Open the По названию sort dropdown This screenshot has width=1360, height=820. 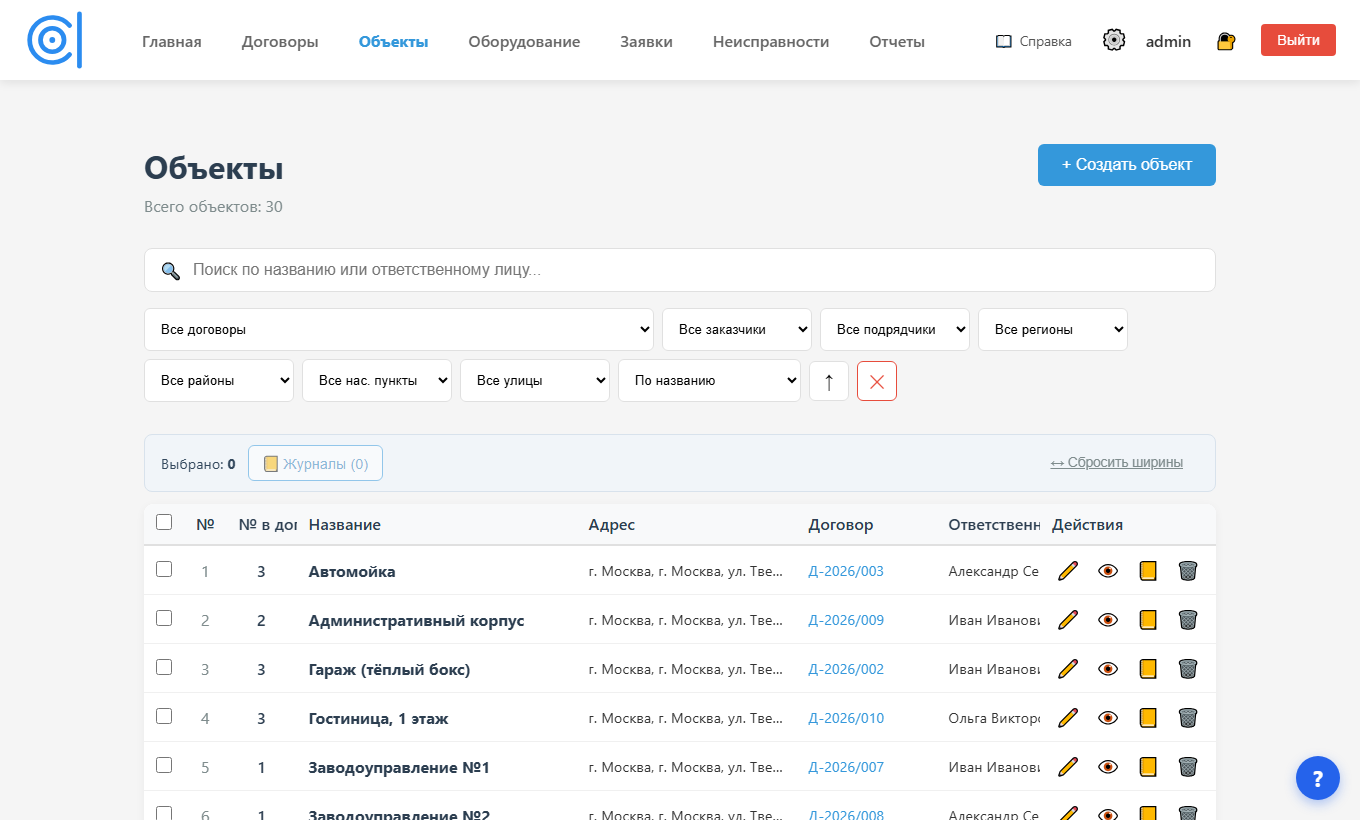click(709, 381)
